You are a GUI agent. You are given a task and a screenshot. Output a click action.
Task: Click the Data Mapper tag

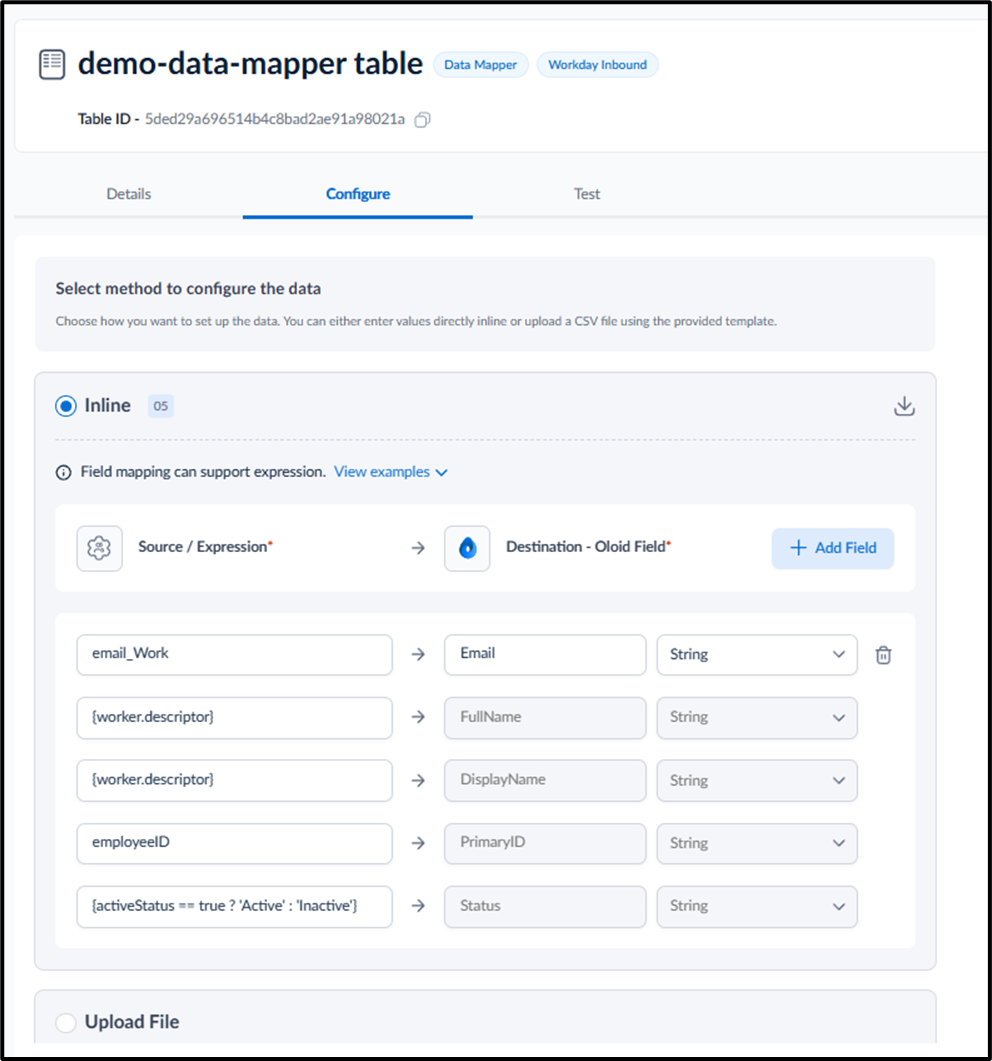point(480,65)
